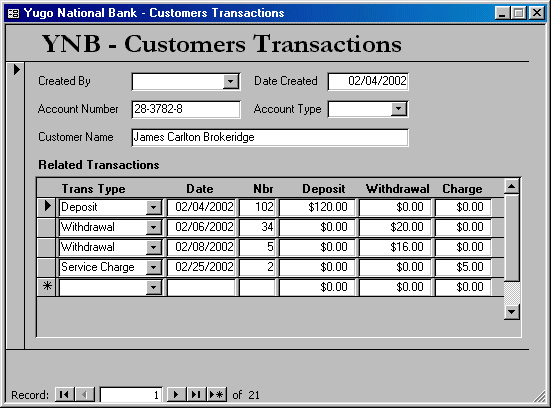Go to first record navigation button
Screen dimensions: 551x408
64,395
